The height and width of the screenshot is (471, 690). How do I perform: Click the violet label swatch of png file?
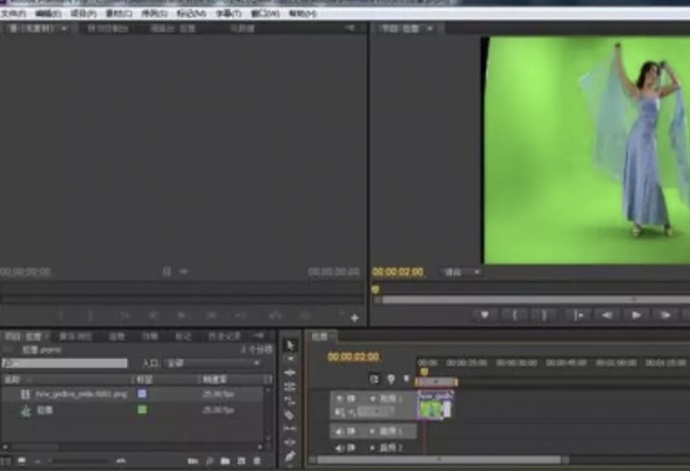click(142, 395)
